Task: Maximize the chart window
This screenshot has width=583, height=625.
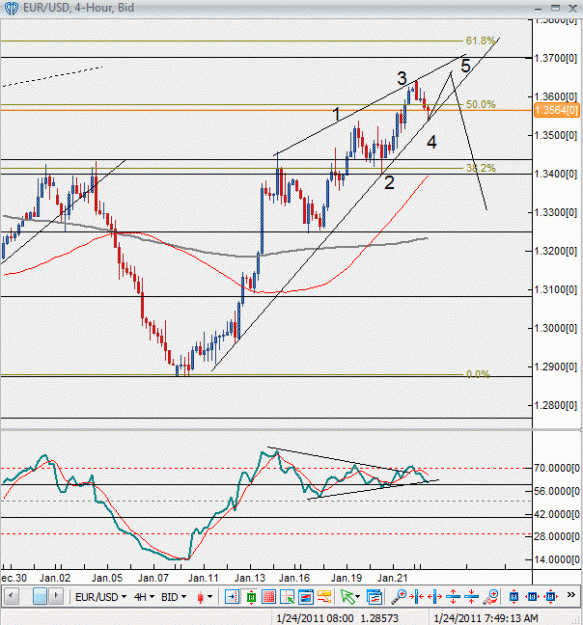Action: pos(555,8)
